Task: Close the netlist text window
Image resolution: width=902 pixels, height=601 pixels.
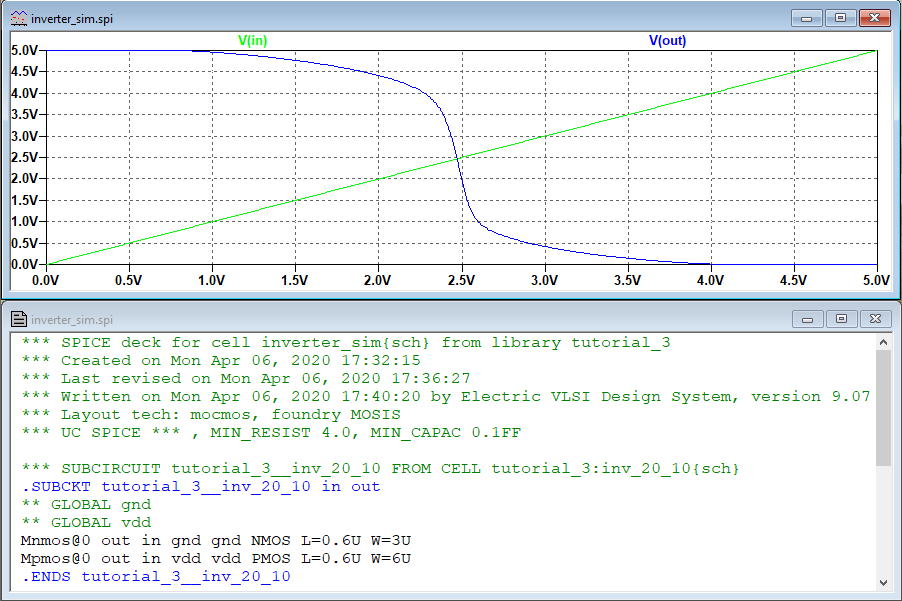Action: 874,319
